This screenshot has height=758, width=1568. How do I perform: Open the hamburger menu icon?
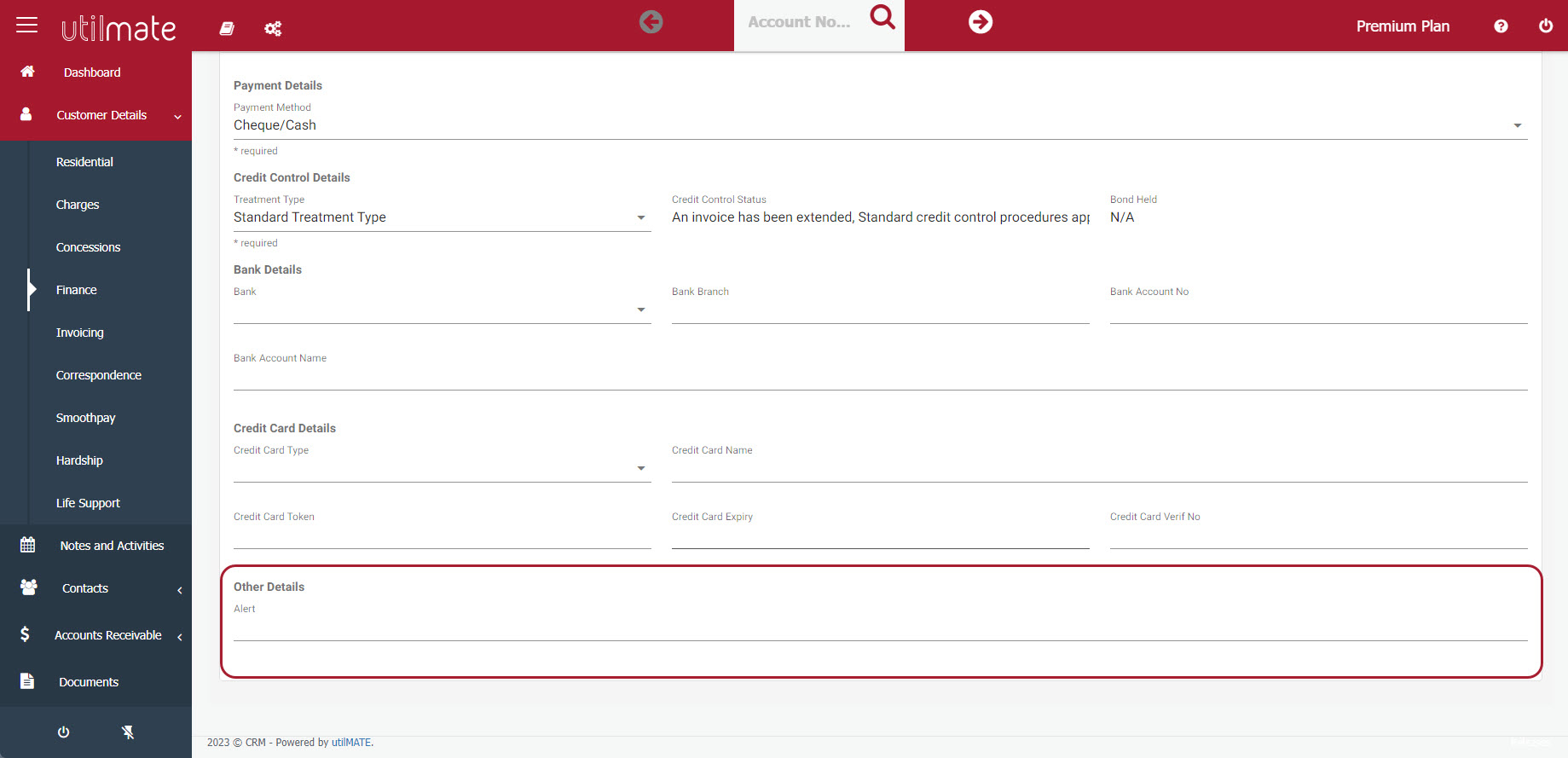tap(27, 25)
